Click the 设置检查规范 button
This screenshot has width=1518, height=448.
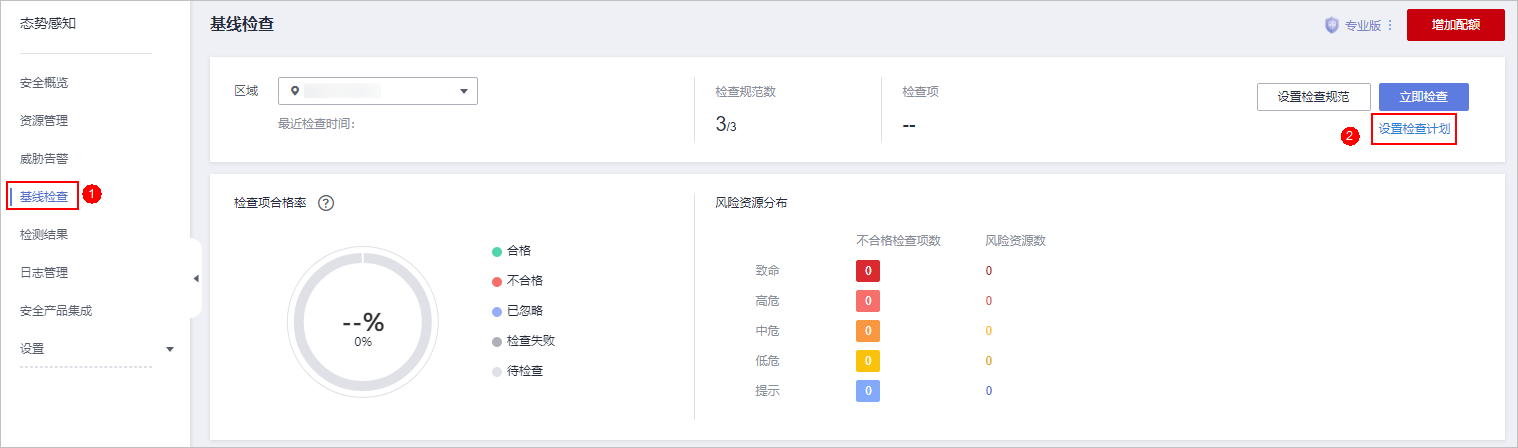point(1313,97)
